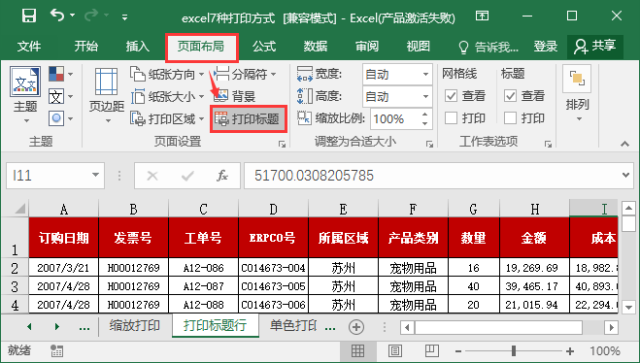Click the Undo arrow icon

click(x=57, y=16)
